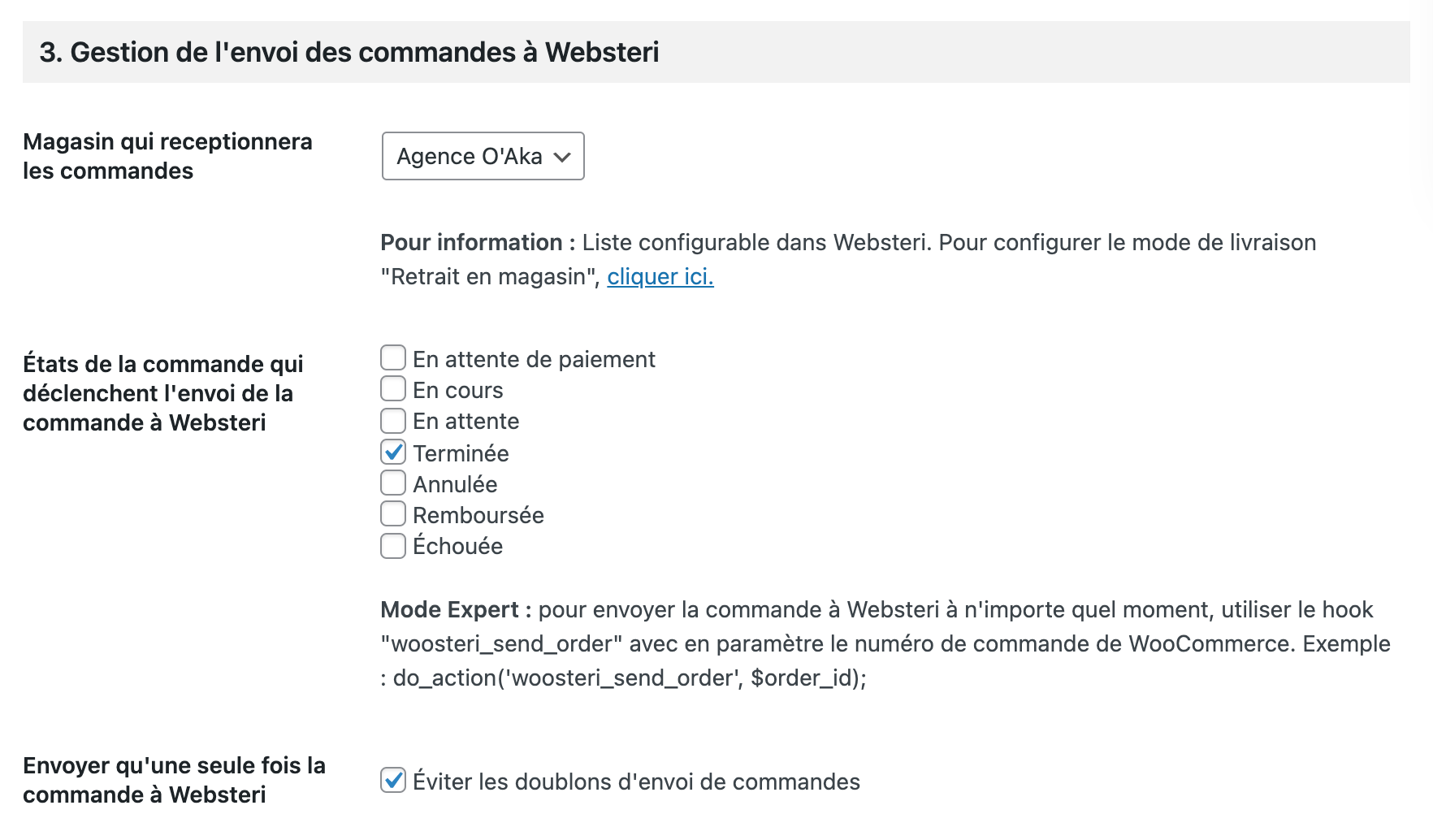Tick the "En cours" order state checkbox
The image size is (1433, 840).
click(x=393, y=389)
